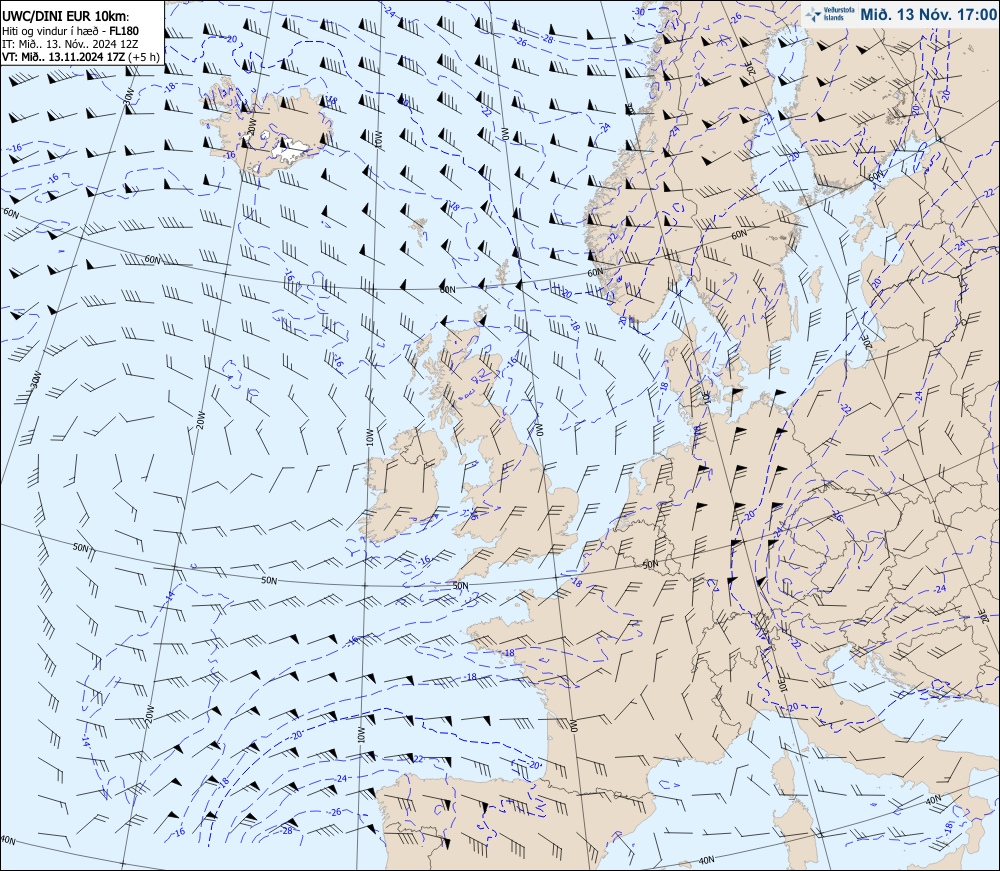Click the Shetland Islands north of Scotland
Viewport: 1000px width, 871px height.
(503, 272)
